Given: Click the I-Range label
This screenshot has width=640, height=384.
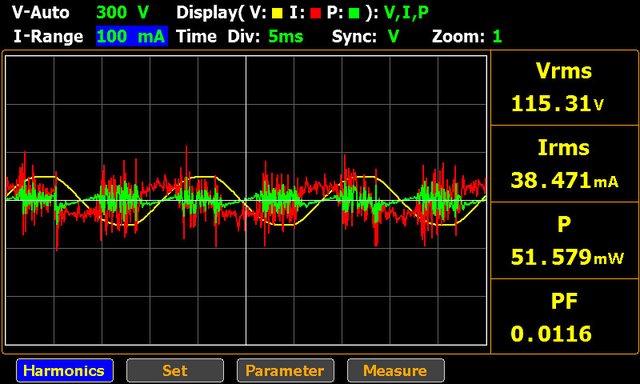Looking at the screenshot, I should 48,36.
